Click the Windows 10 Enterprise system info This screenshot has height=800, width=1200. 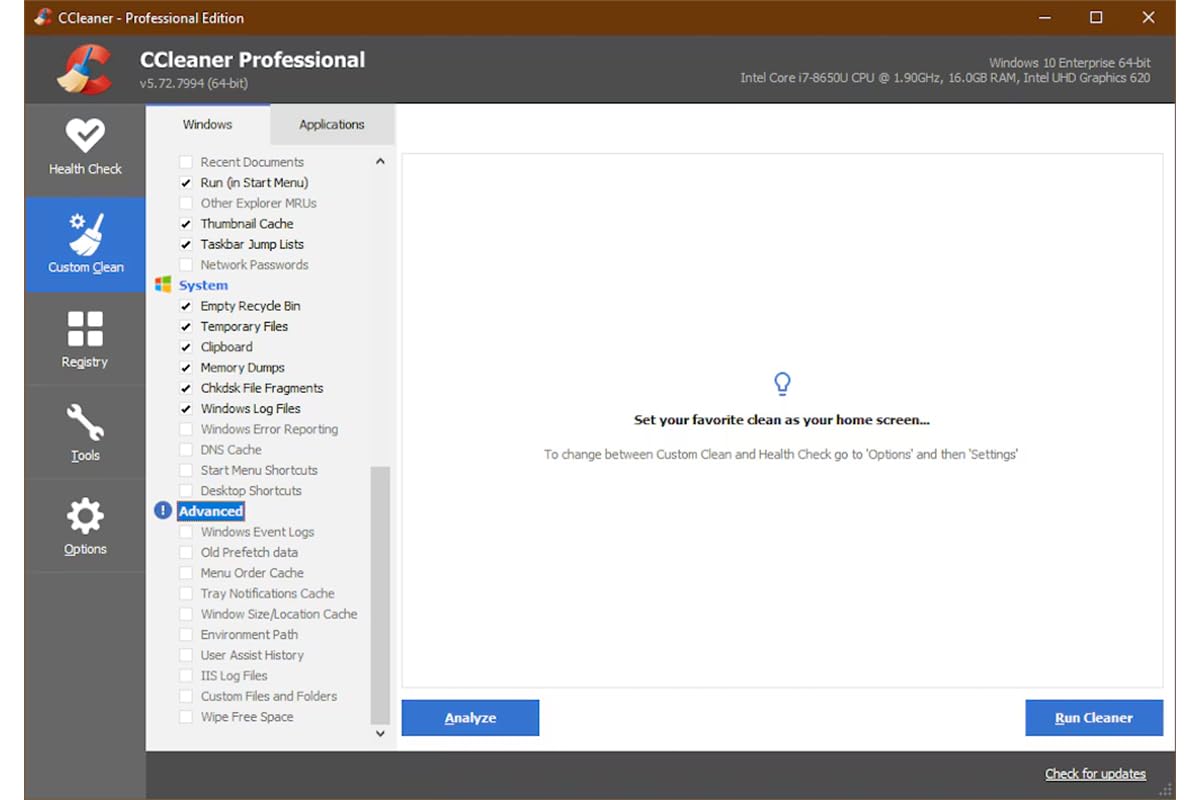[x=1069, y=62]
